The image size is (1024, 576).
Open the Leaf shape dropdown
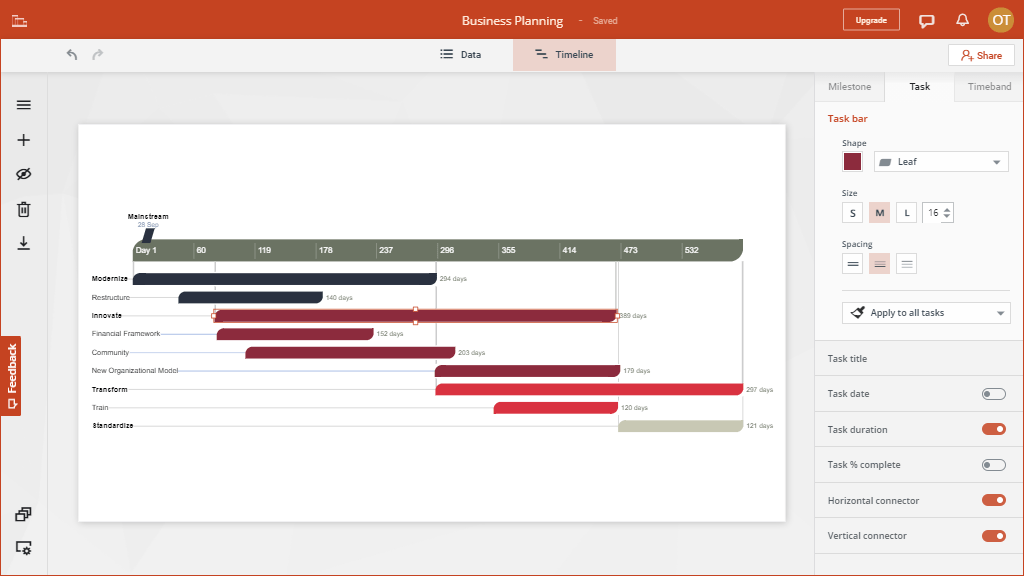coord(940,161)
